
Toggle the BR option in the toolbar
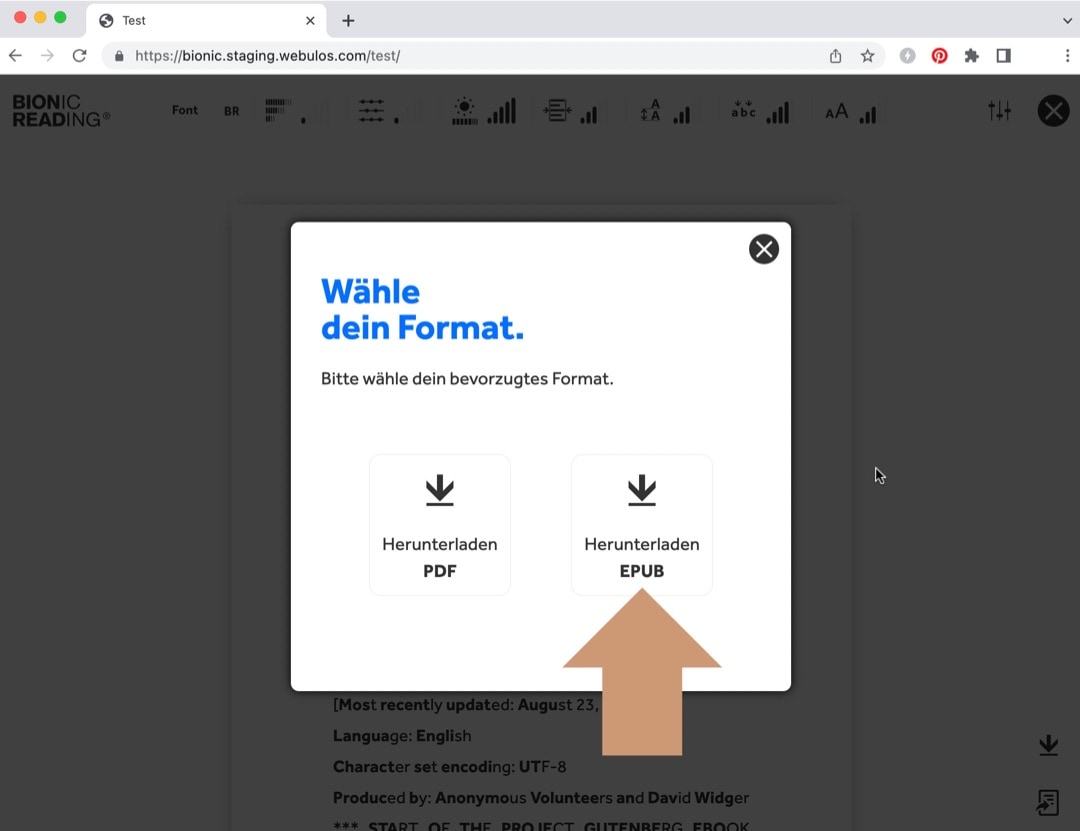[x=231, y=111]
